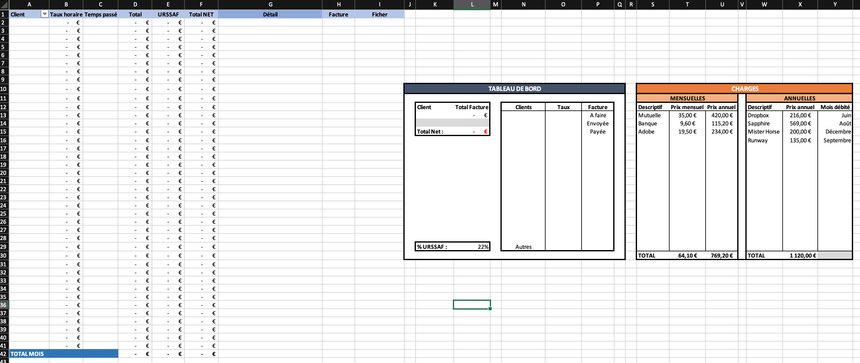Click the 'Mois débité' header cell
Screen dimensions: 860x363
click(x=835, y=107)
